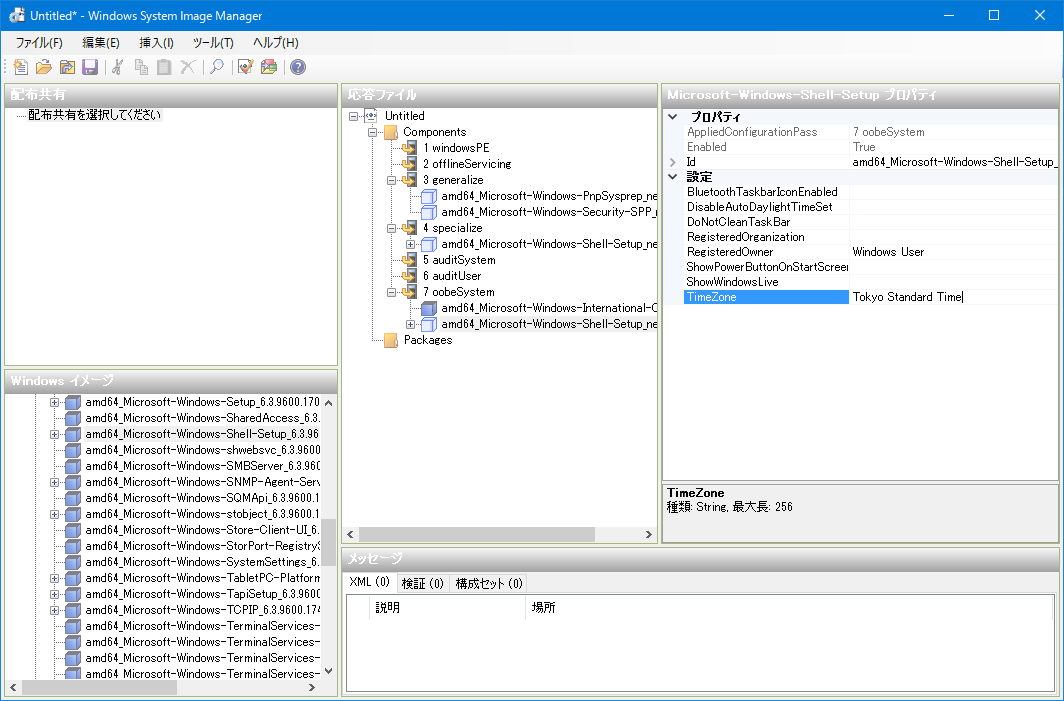This screenshot has width=1064, height=701.
Task: Click the create configuration set icon
Action: (x=269, y=67)
